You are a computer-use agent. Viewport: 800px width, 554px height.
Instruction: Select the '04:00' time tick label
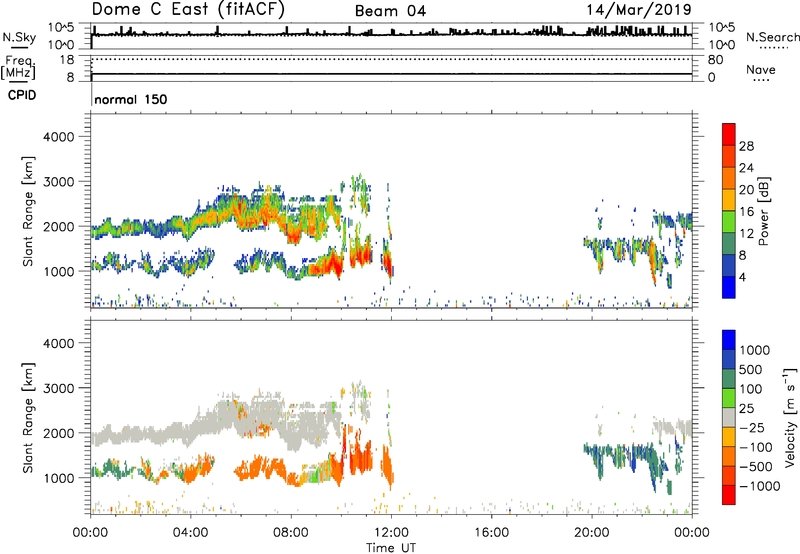(190, 533)
